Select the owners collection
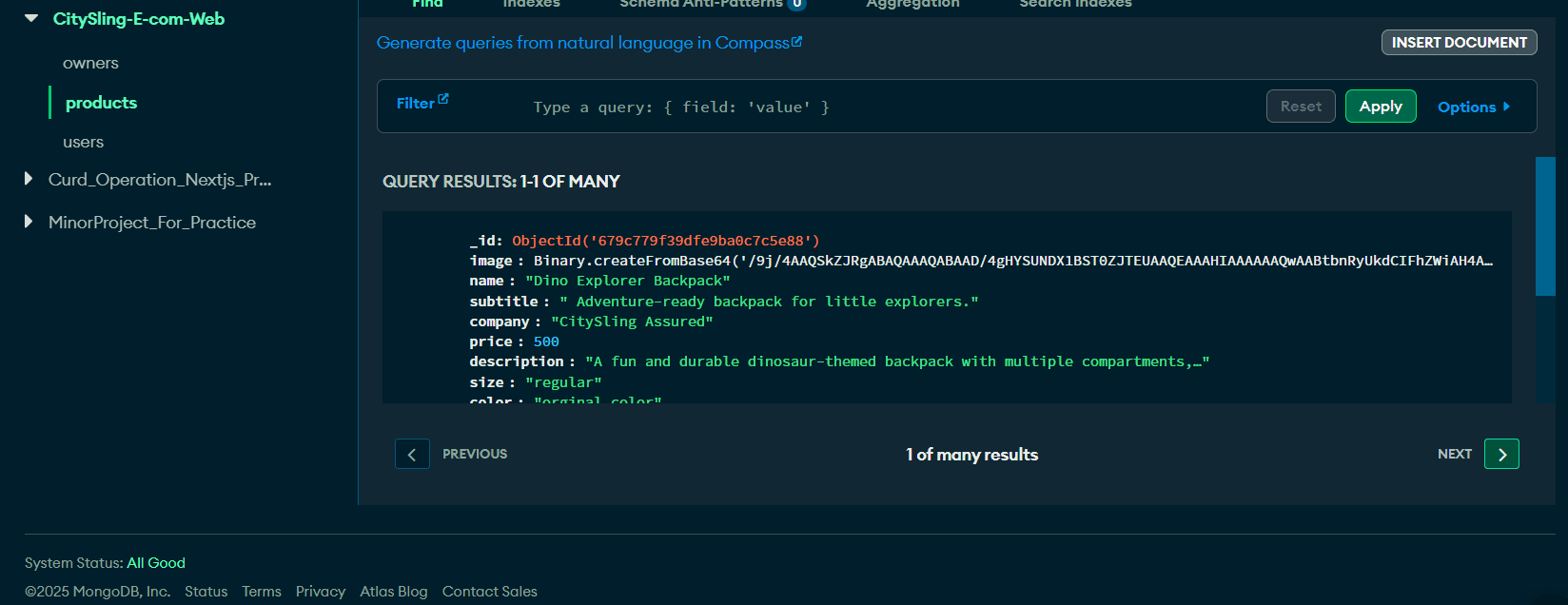This screenshot has width=1568, height=605. (x=90, y=63)
